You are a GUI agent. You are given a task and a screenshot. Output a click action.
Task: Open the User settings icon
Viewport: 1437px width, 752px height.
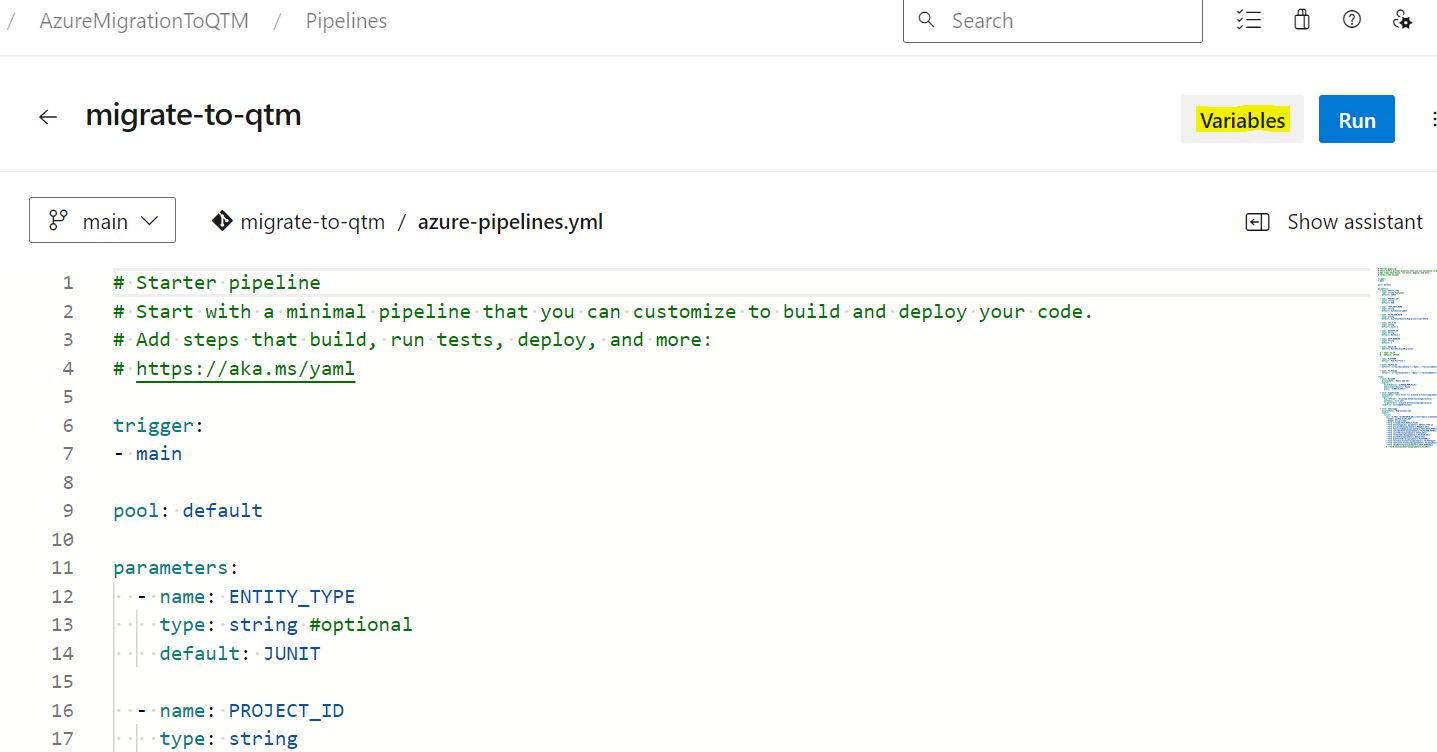tap(1402, 19)
